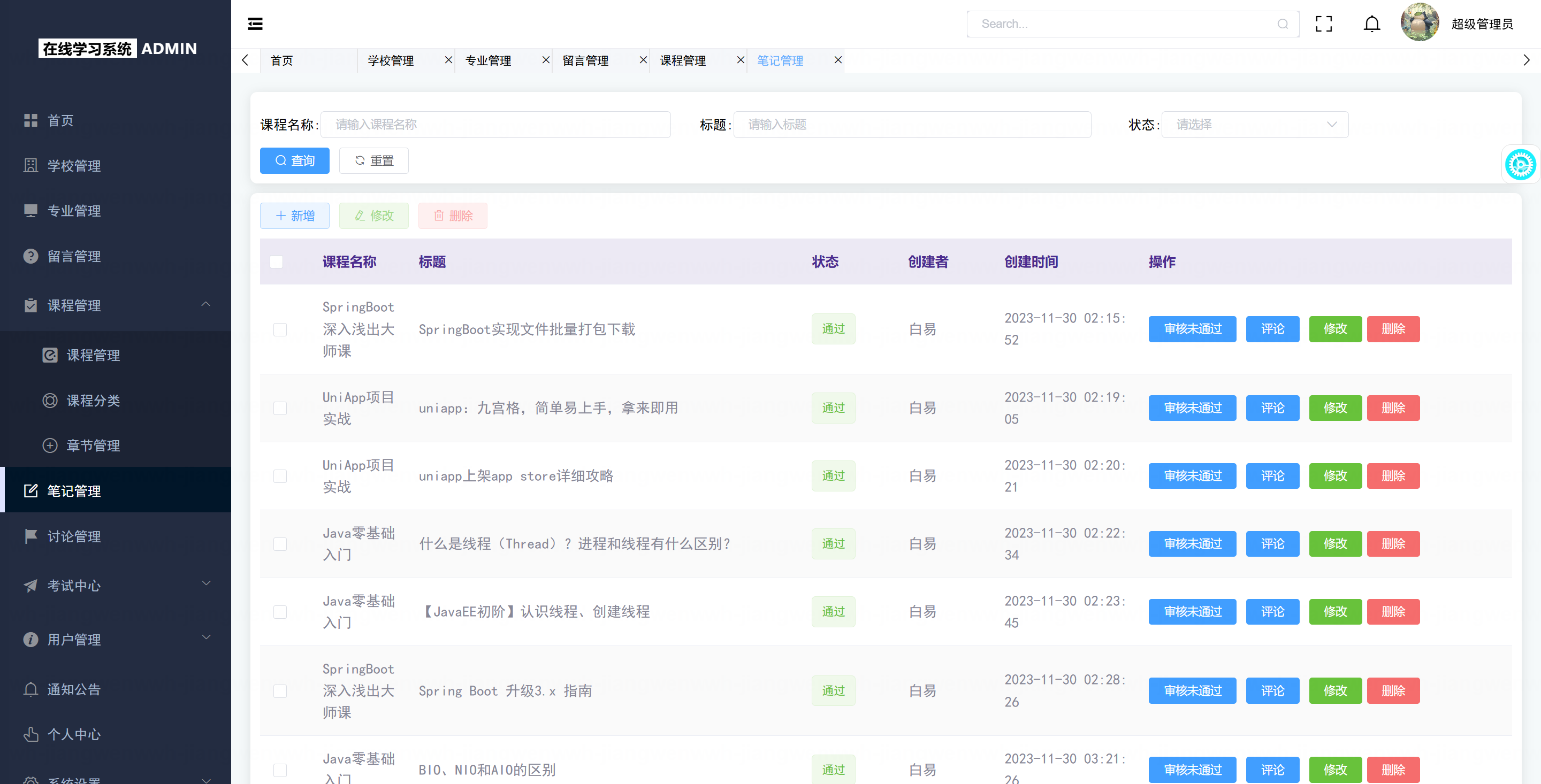Focus the 课程名称 input field
Screen dimensions: 1541x784
pos(495,125)
